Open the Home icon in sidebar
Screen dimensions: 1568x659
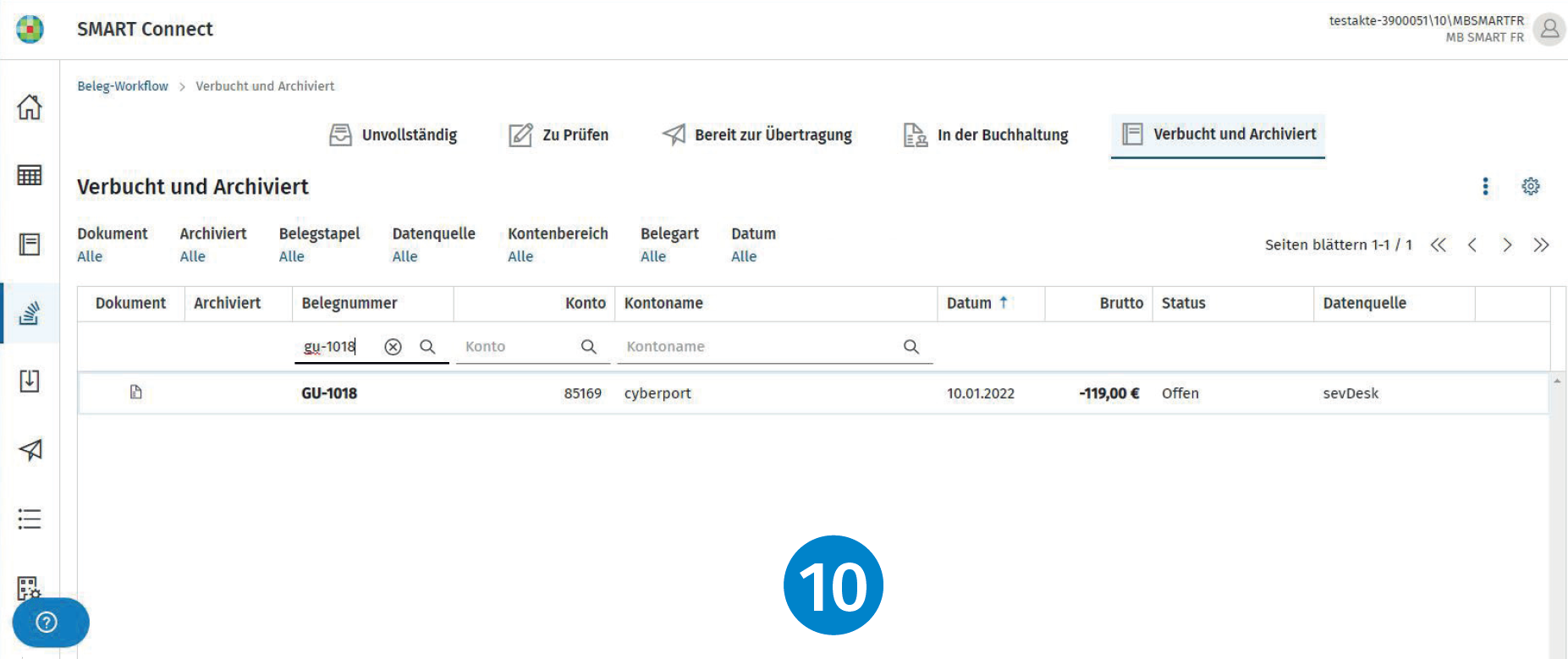[x=30, y=107]
